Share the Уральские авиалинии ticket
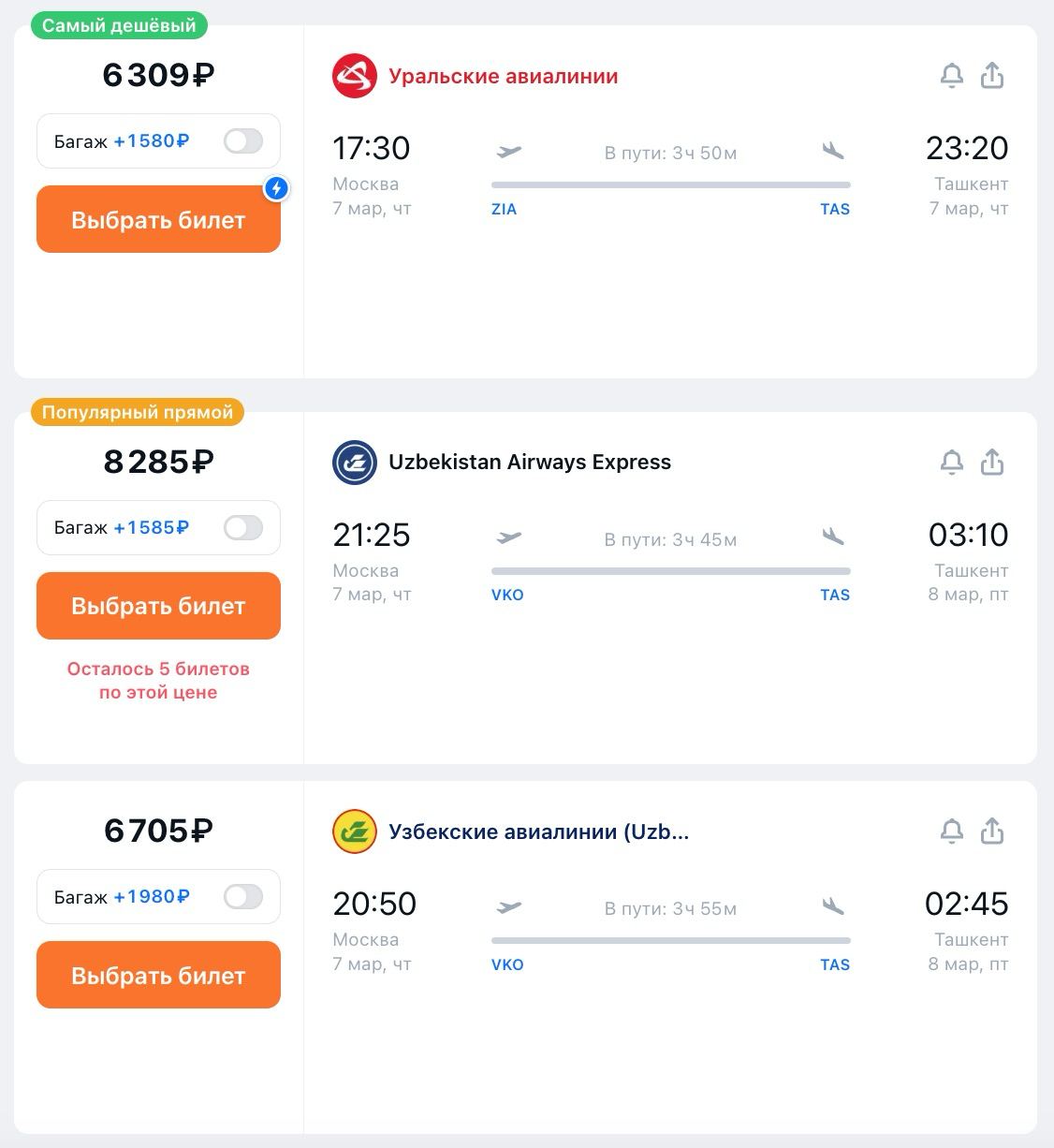The width and height of the screenshot is (1054, 1148). point(992,76)
